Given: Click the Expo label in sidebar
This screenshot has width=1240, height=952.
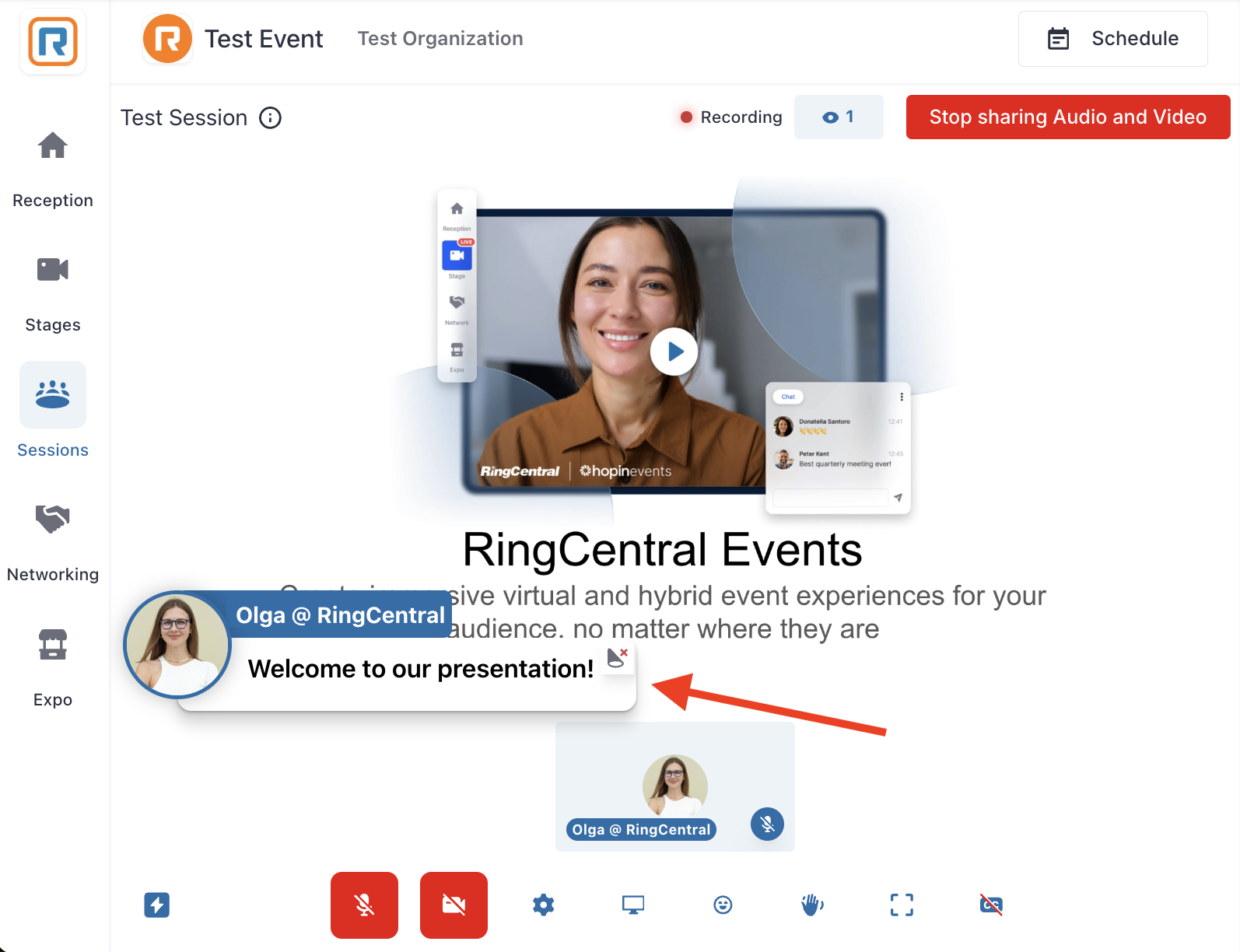Looking at the screenshot, I should 53,699.
